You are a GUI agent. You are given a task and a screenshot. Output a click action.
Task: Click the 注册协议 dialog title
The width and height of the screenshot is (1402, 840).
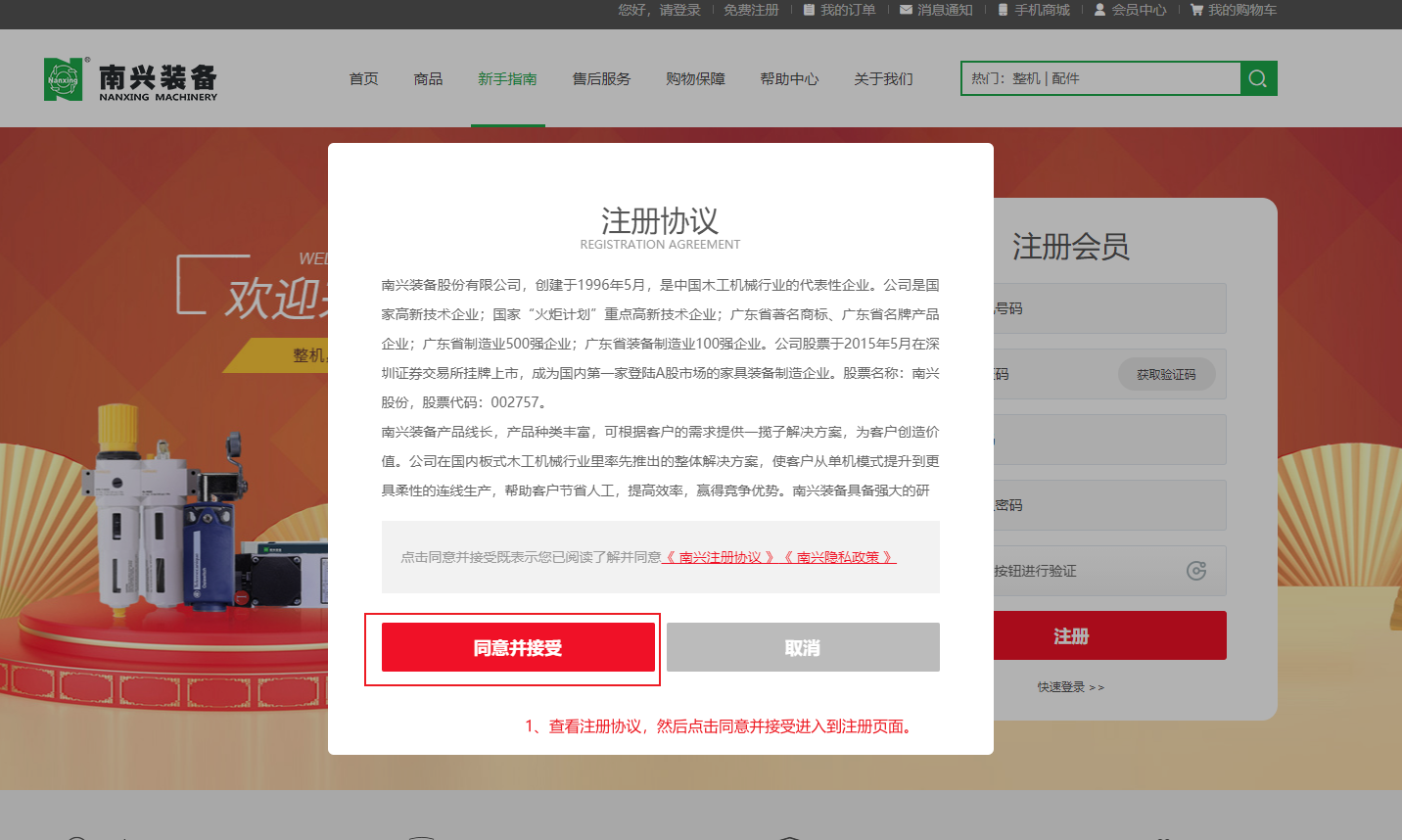(x=660, y=220)
